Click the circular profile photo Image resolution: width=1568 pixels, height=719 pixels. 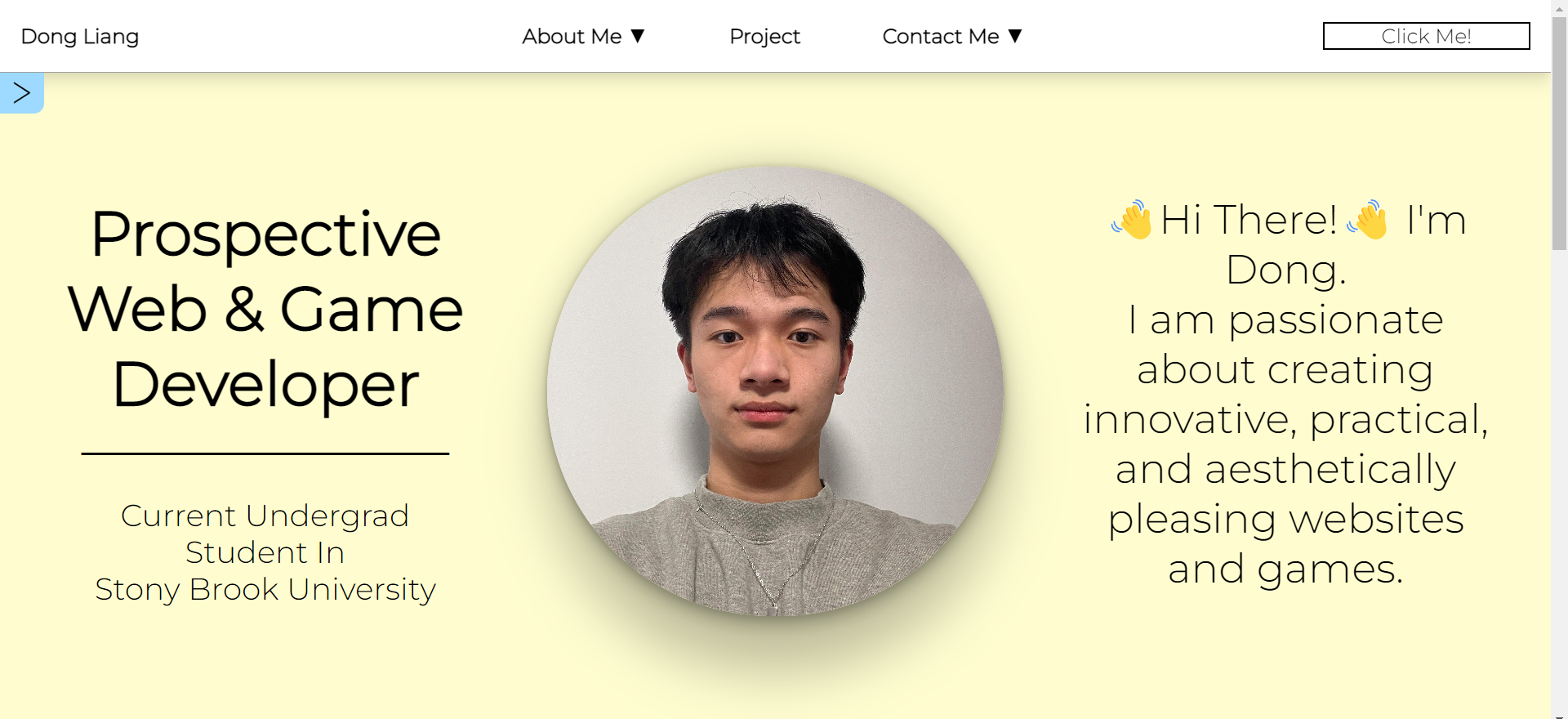[x=775, y=391]
